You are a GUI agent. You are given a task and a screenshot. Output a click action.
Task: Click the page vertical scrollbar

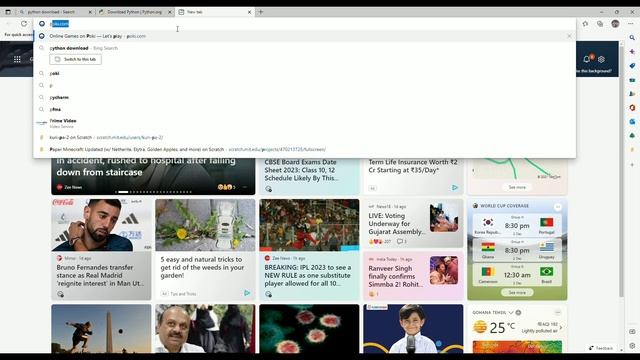(x=621, y=171)
